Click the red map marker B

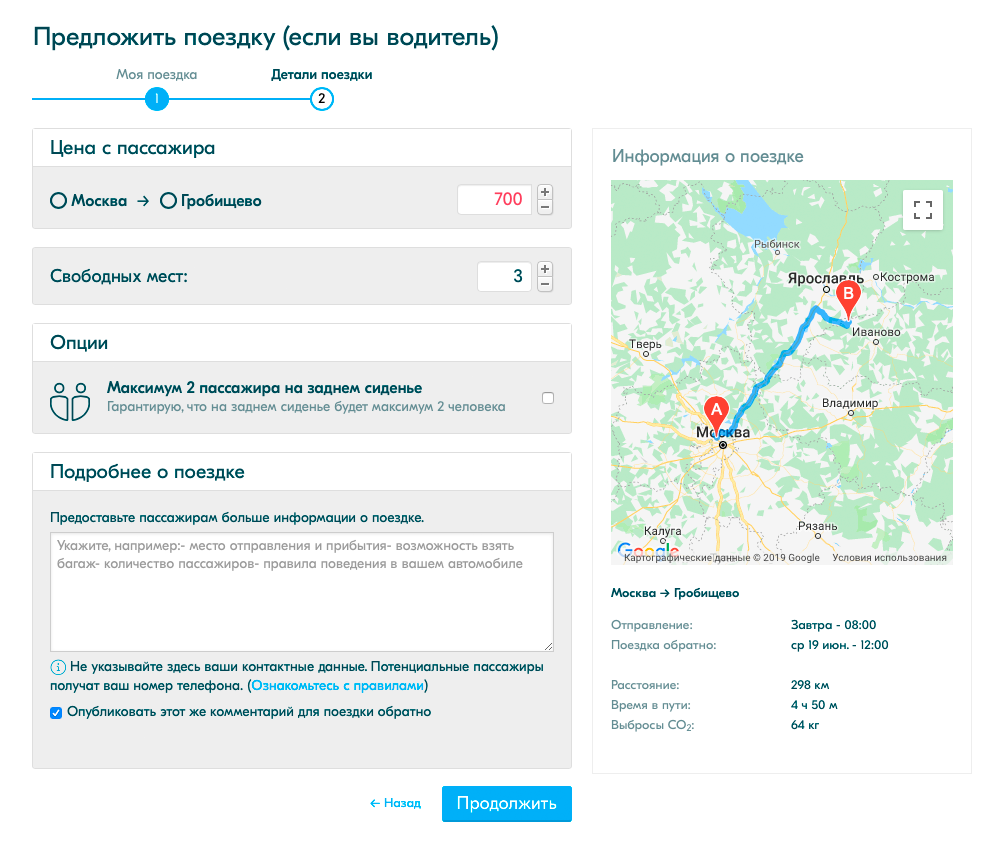848,298
